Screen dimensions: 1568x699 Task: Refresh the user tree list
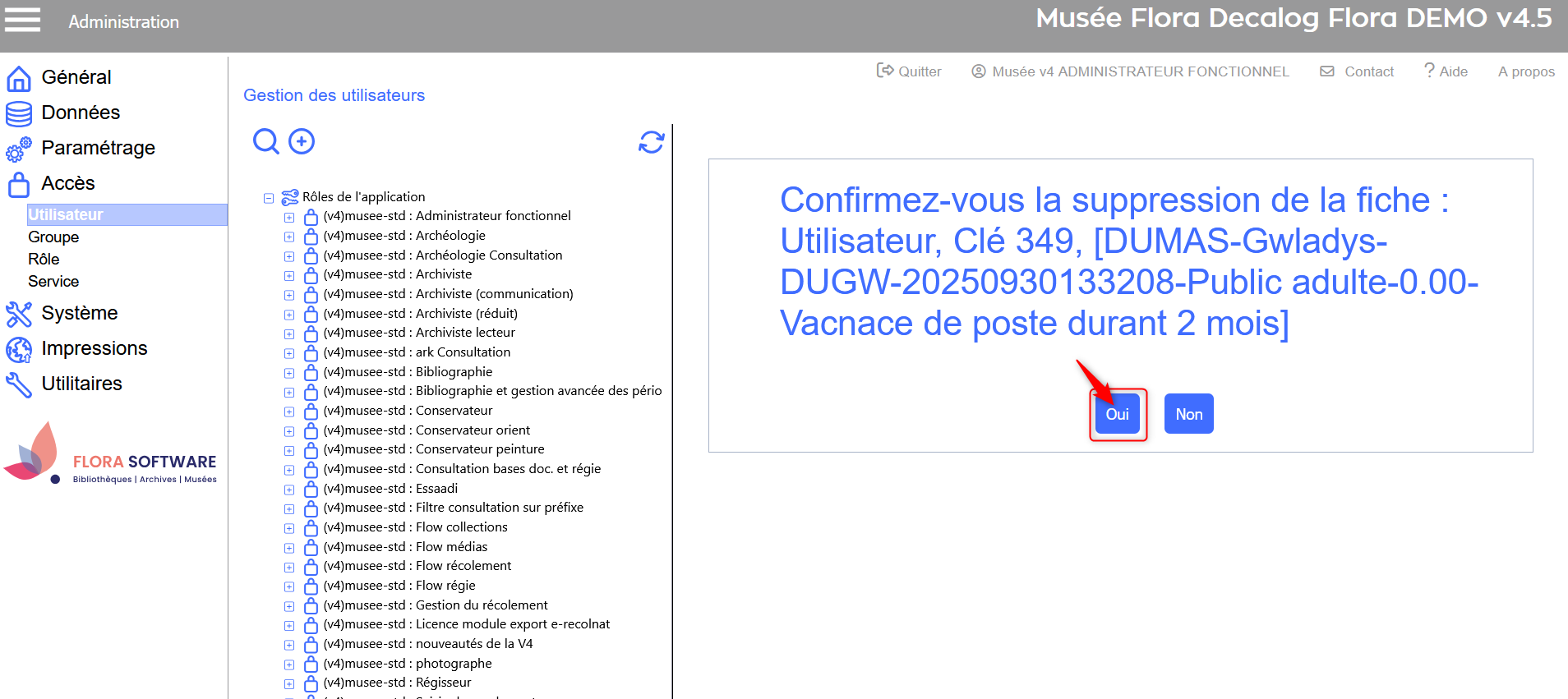[x=651, y=142]
